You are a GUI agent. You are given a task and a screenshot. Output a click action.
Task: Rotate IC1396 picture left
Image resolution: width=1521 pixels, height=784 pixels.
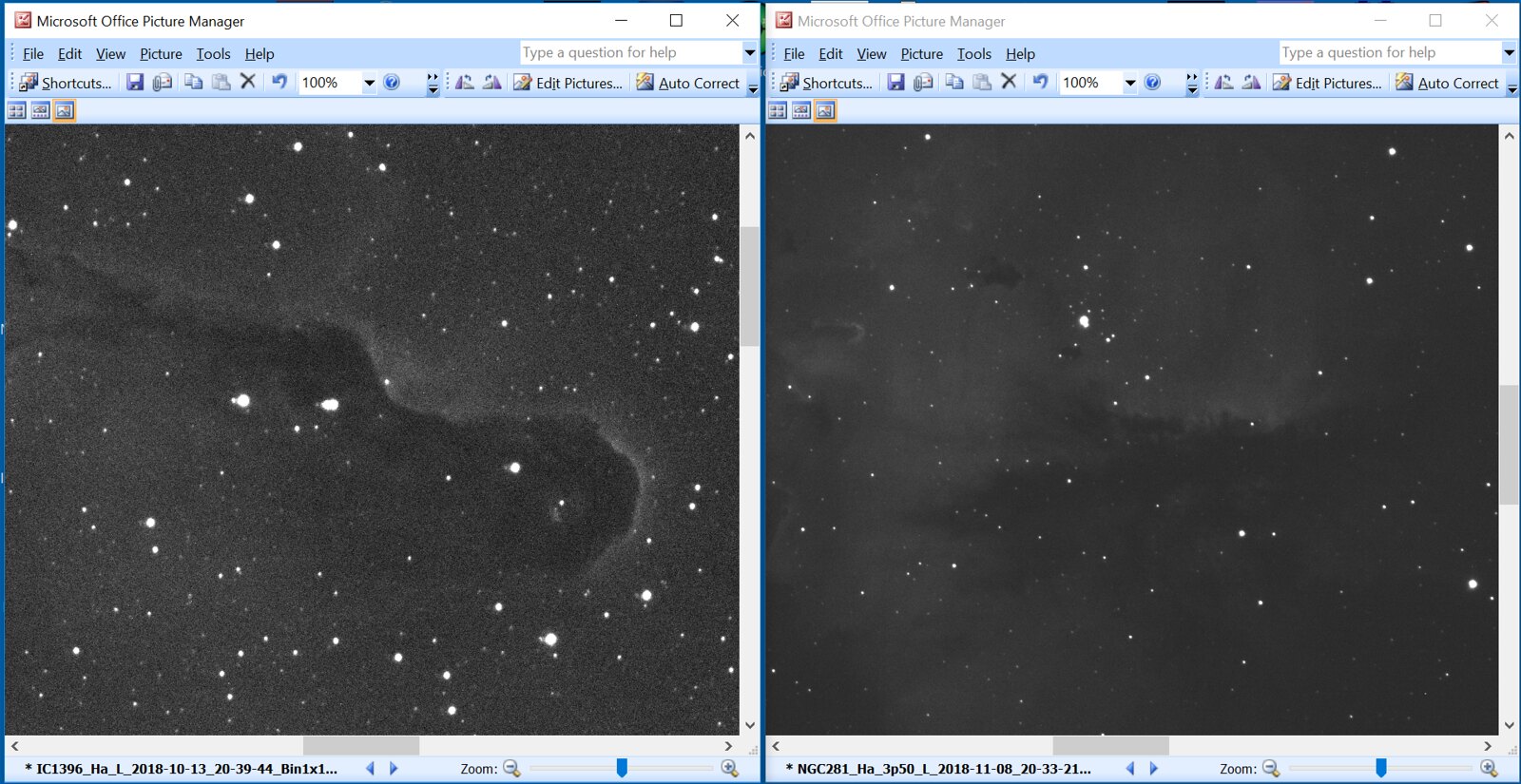[464, 83]
